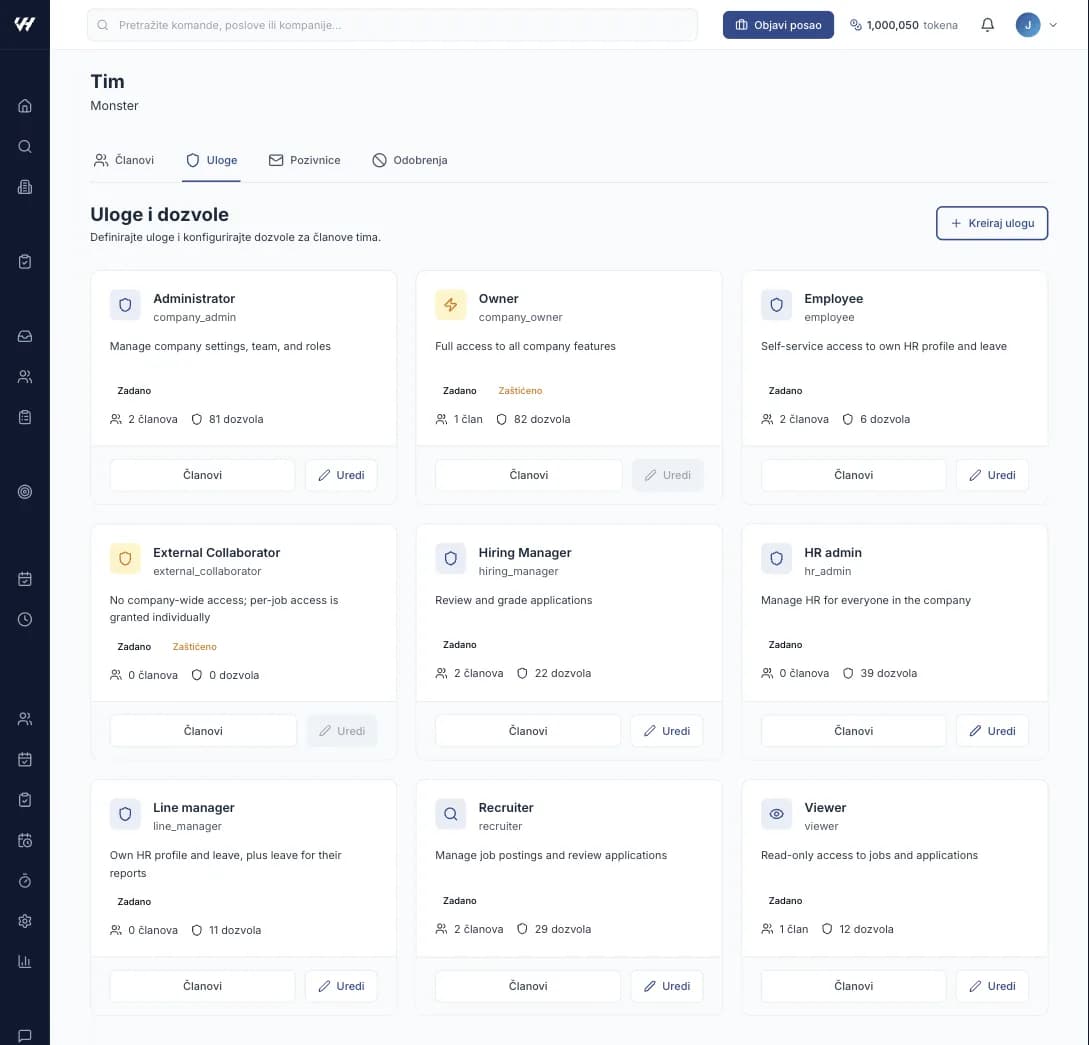Click the Owner role lightning icon
The width and height of the screenshot is (1089, 1045).
click(x=450, y=305)
